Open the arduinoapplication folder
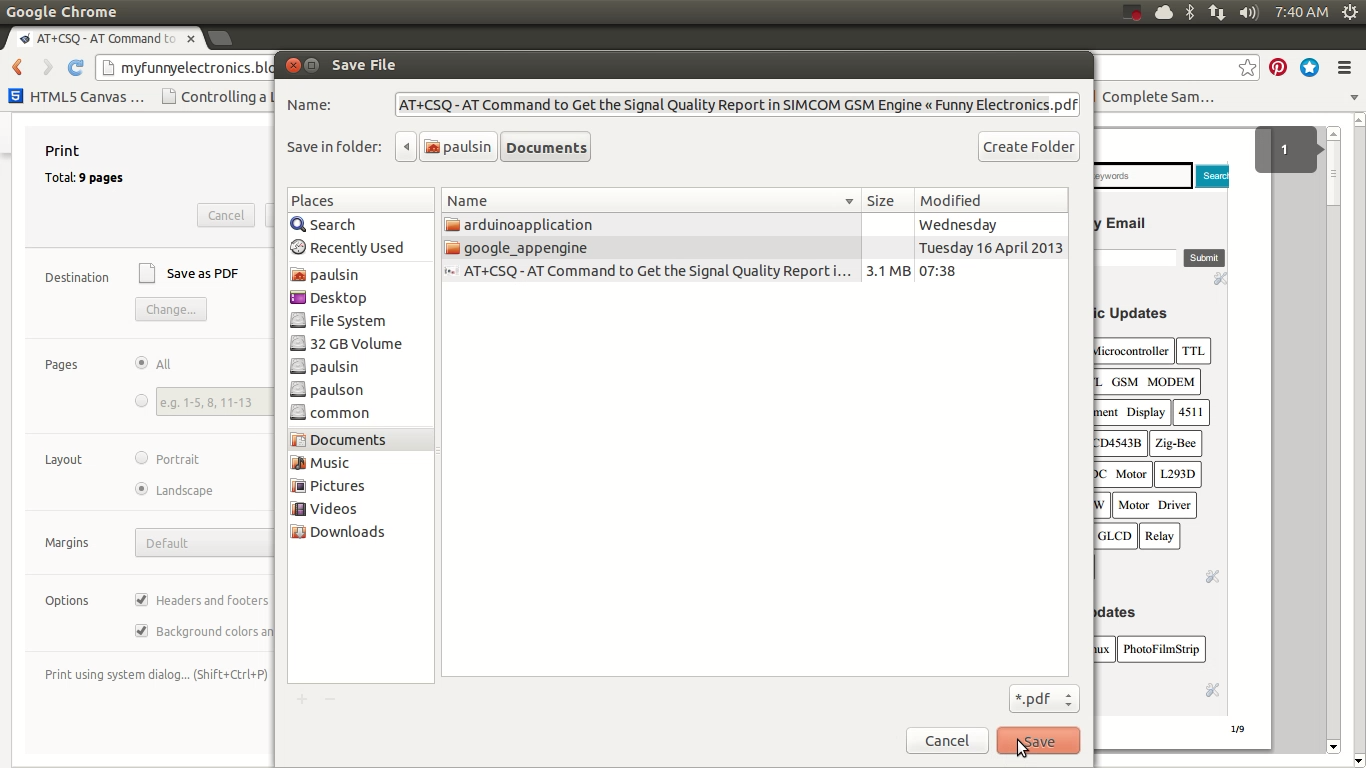Image resolution: width=1366 pixels, height=768 pixels. click(754, 225)
